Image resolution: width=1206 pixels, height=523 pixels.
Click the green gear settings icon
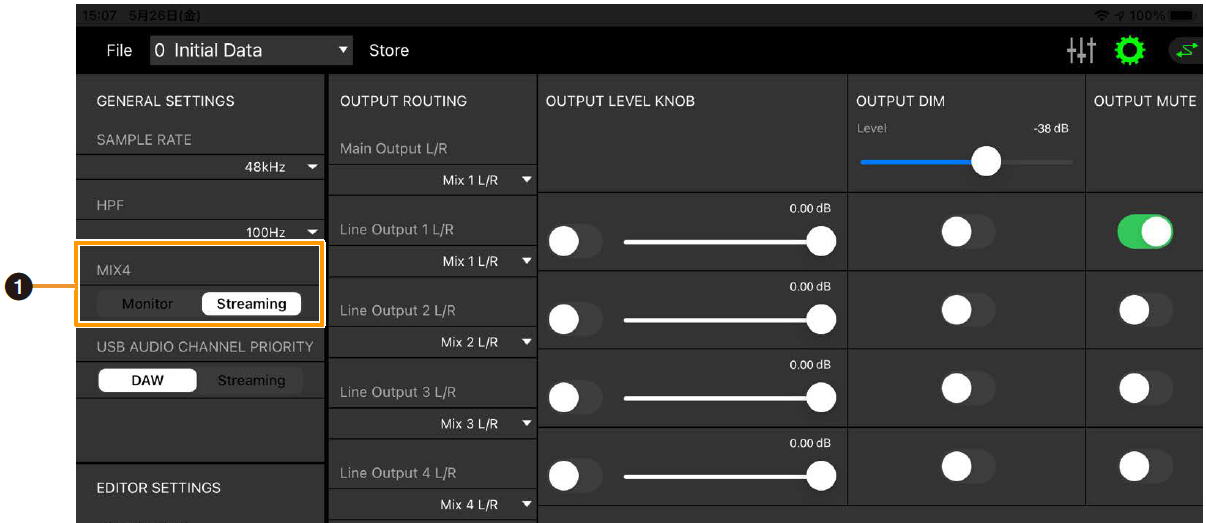pyautogui.click(x=1130, y=51)
